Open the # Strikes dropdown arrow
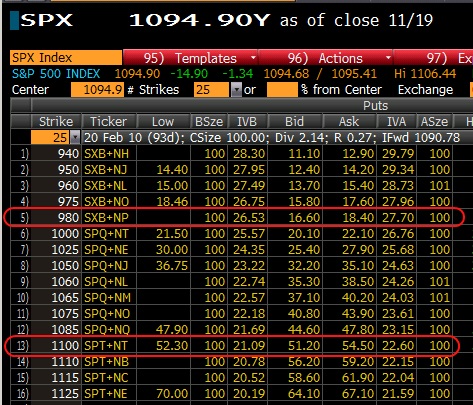This screenshot has height=405, width=473. point(236,90)
